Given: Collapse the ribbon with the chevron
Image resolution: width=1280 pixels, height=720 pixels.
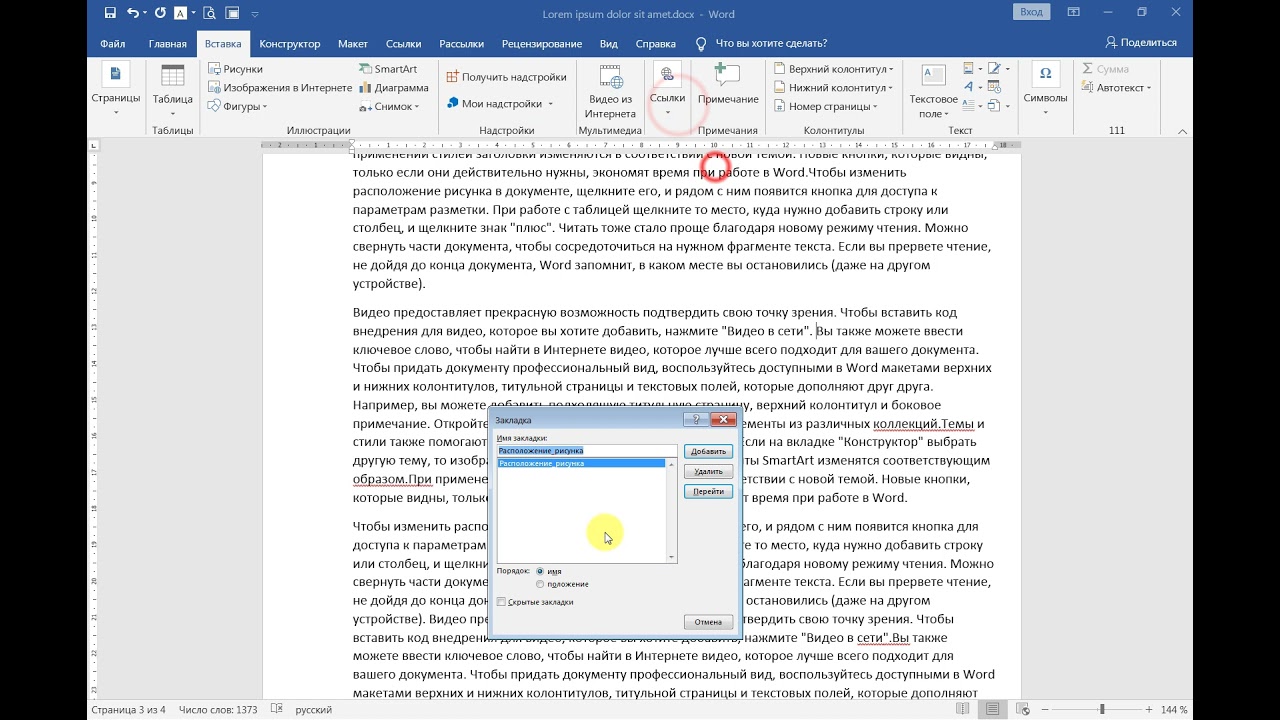Looking at the screenshot, I should 1183,131.
